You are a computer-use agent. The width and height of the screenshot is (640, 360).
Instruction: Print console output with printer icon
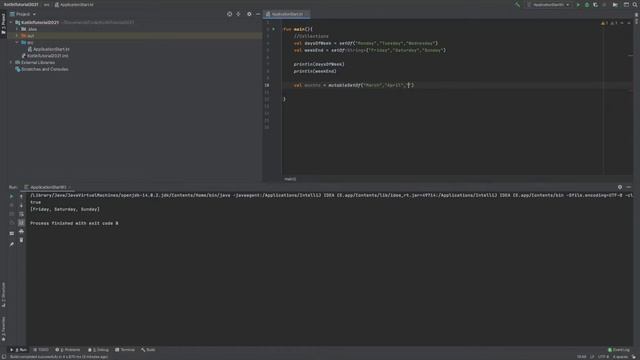click(x=21, y=231)
